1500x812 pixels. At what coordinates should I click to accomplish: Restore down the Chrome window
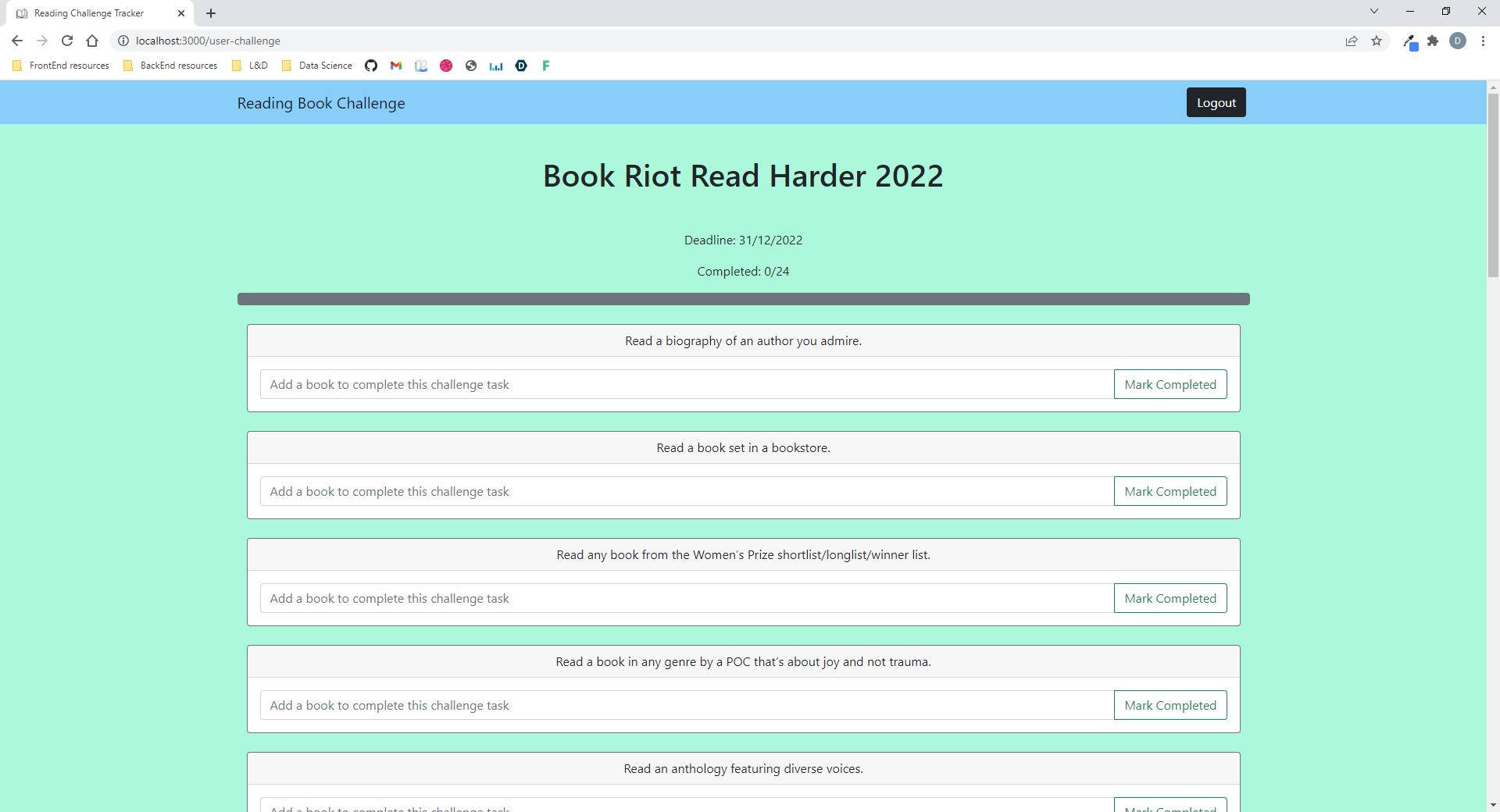[1446, 11]
